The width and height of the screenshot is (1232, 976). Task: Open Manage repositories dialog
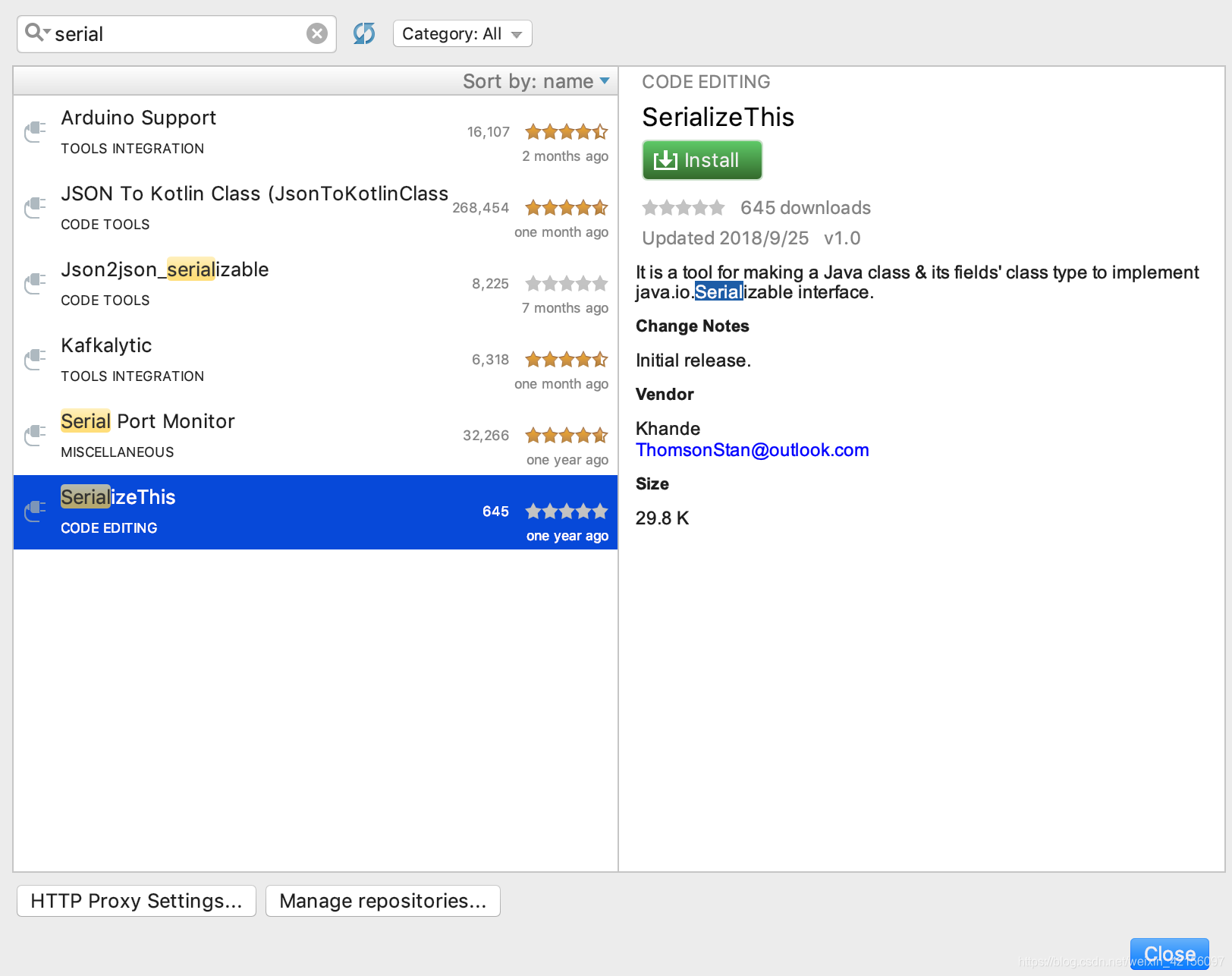tap(383, 901)
